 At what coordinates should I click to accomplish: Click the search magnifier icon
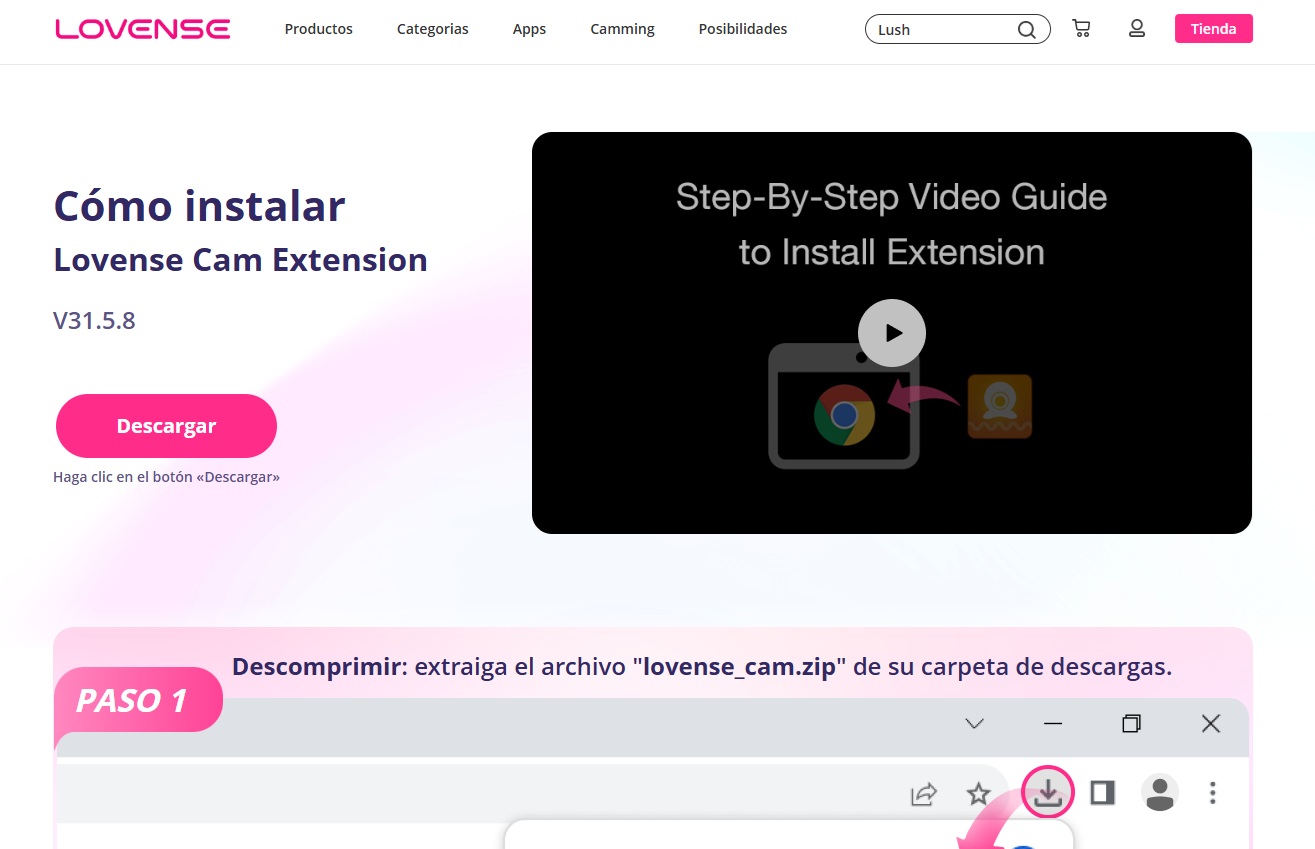coord(1026,30)
